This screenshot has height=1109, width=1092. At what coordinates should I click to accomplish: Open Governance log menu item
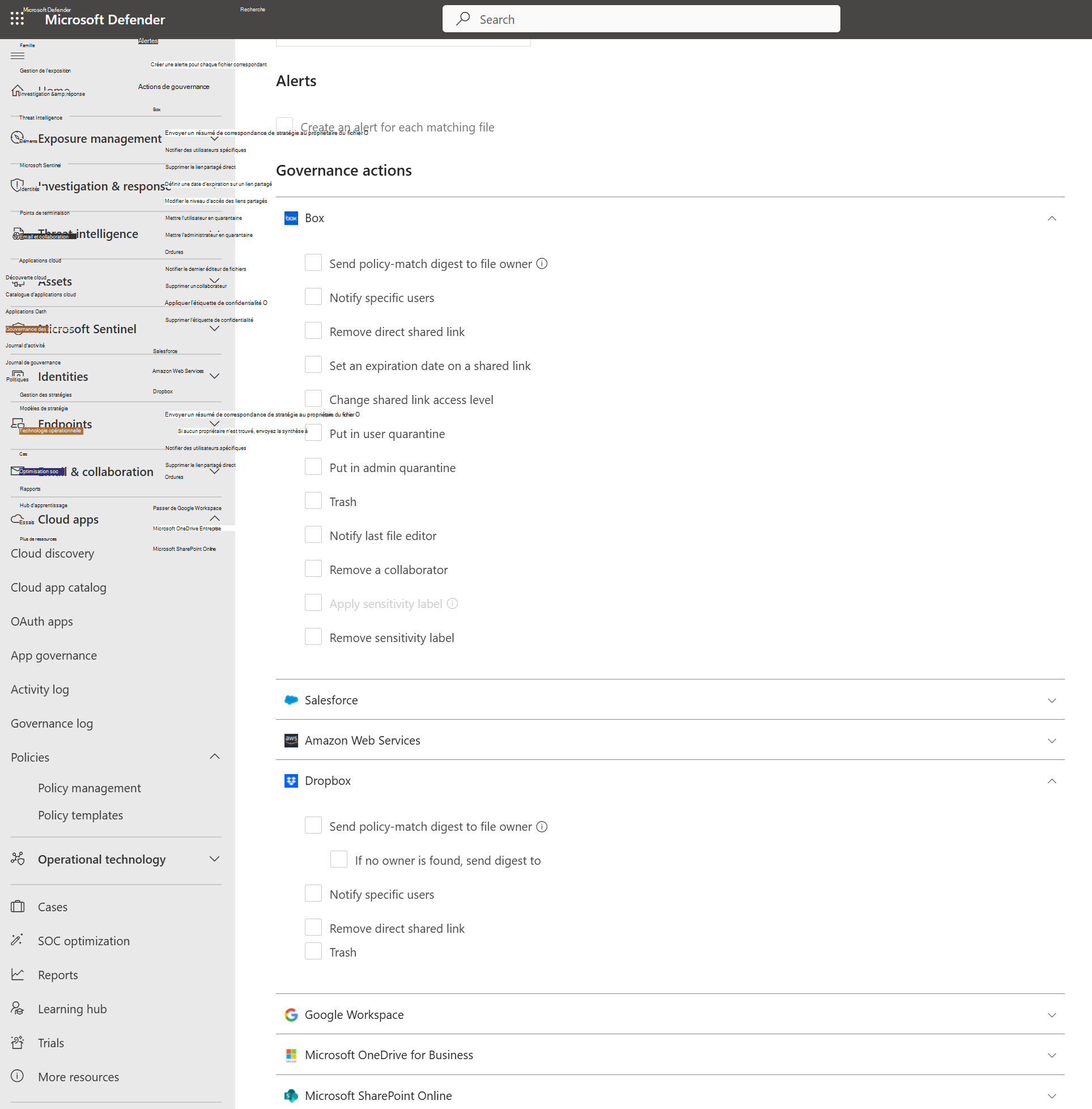(x=52, y=723)
